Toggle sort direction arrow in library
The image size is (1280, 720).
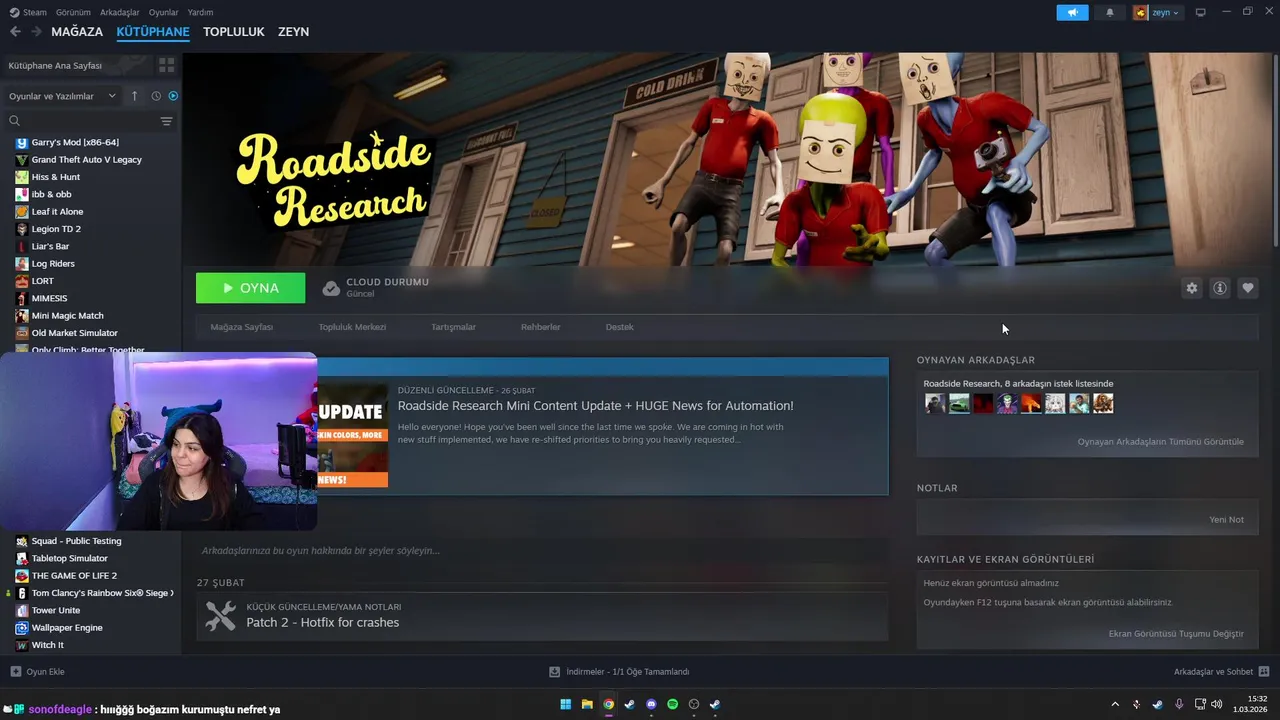[x=135, y=96]
